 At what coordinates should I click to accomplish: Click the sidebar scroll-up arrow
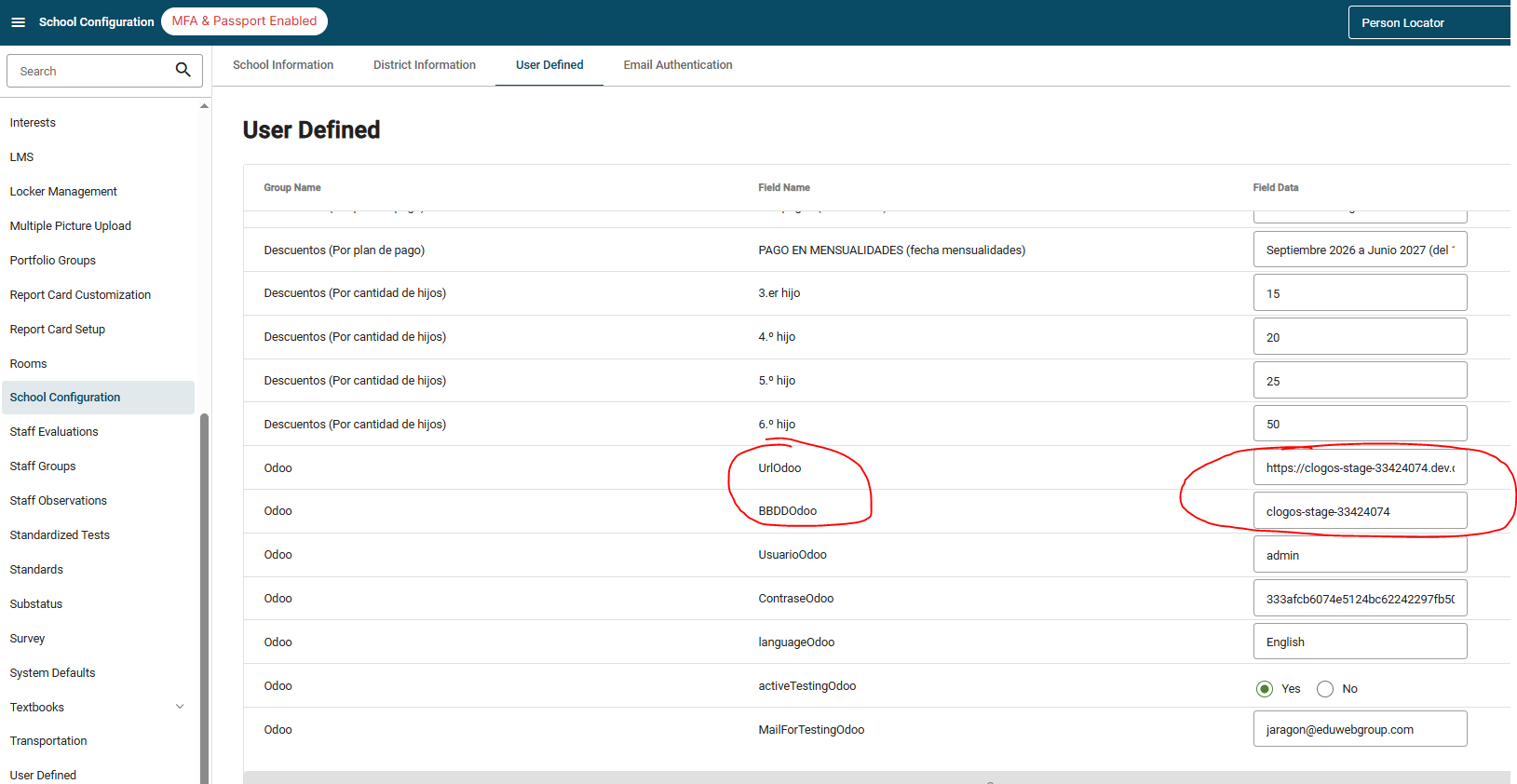click(x=204, y=106)
